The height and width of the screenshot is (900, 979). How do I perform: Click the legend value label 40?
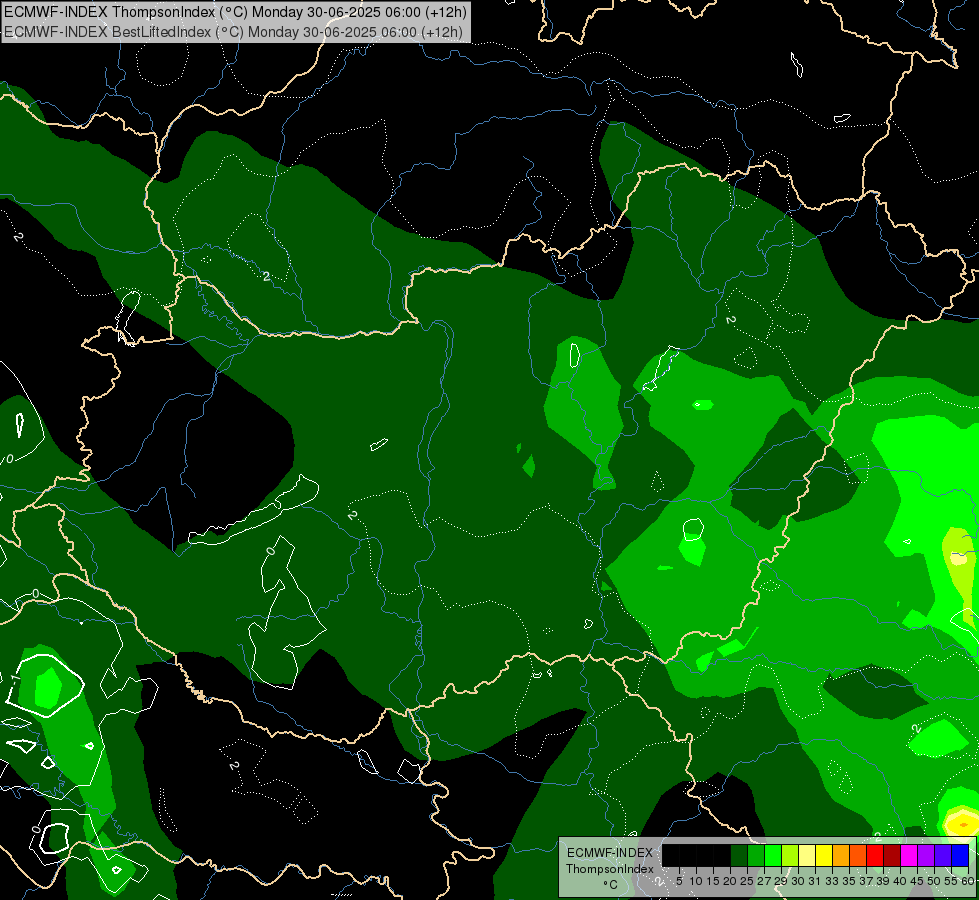[900, 881]
